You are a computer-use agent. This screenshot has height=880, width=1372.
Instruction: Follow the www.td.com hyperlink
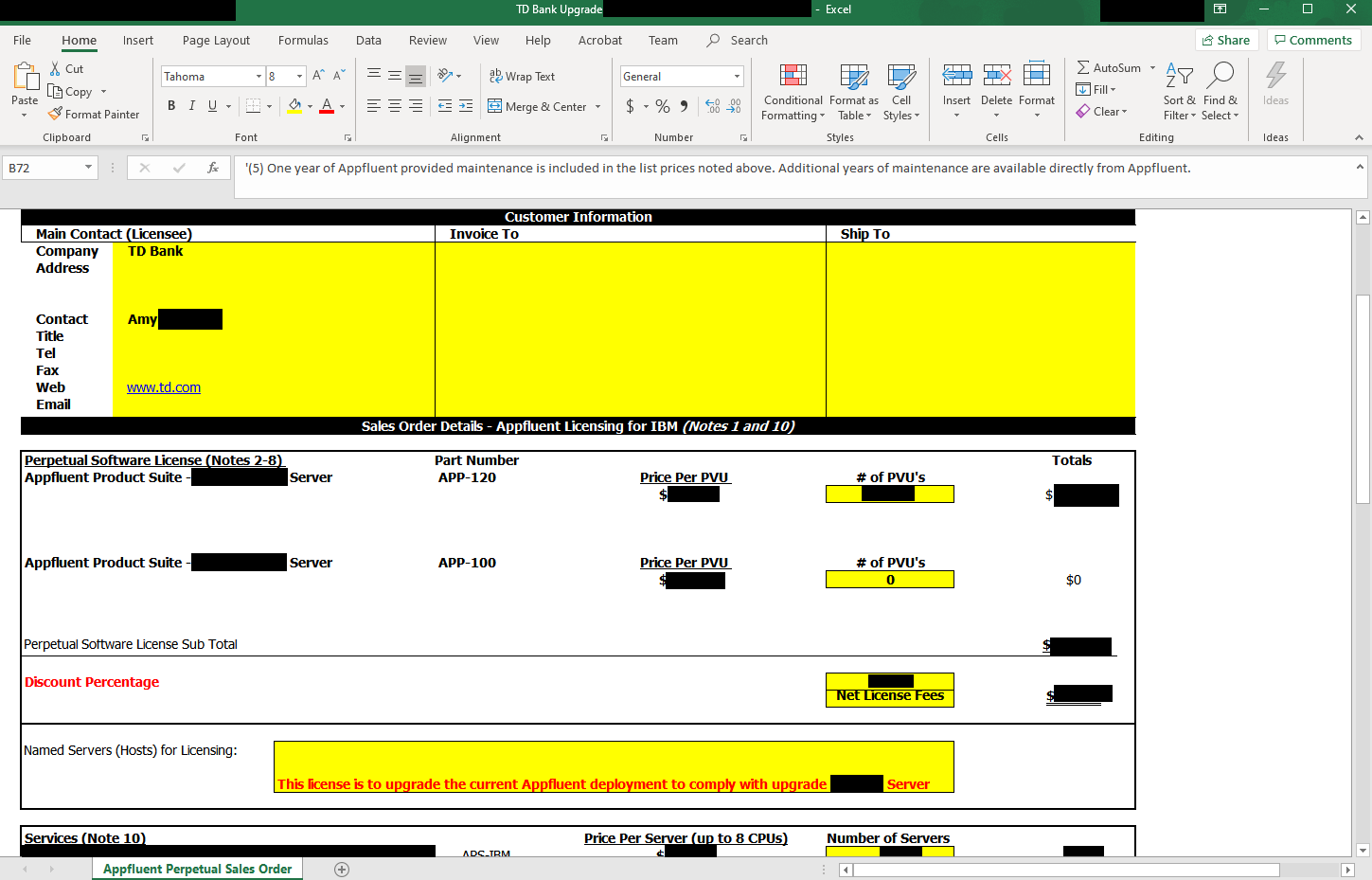tap(164, 387)
